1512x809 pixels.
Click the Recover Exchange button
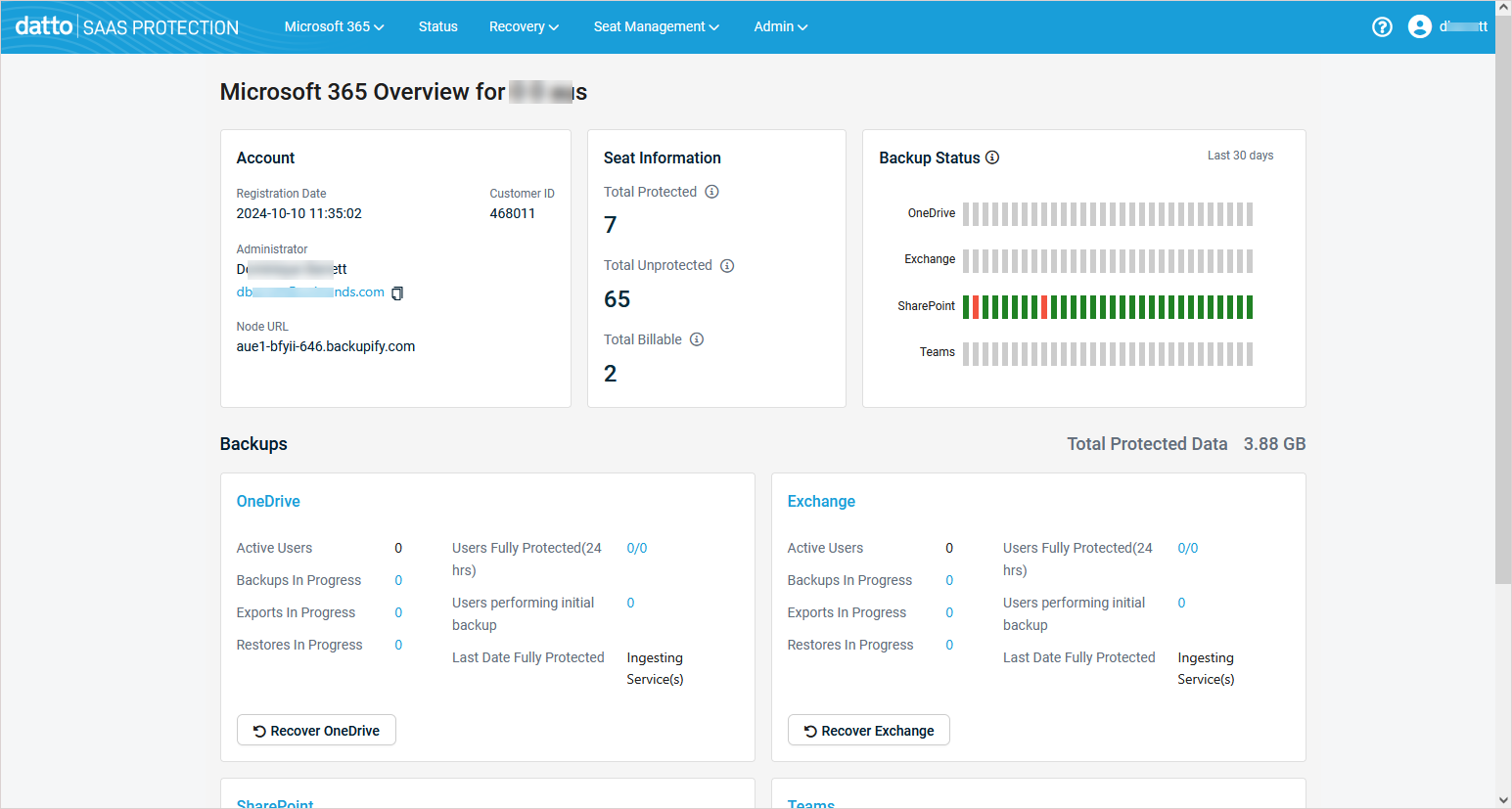point(868,731)
